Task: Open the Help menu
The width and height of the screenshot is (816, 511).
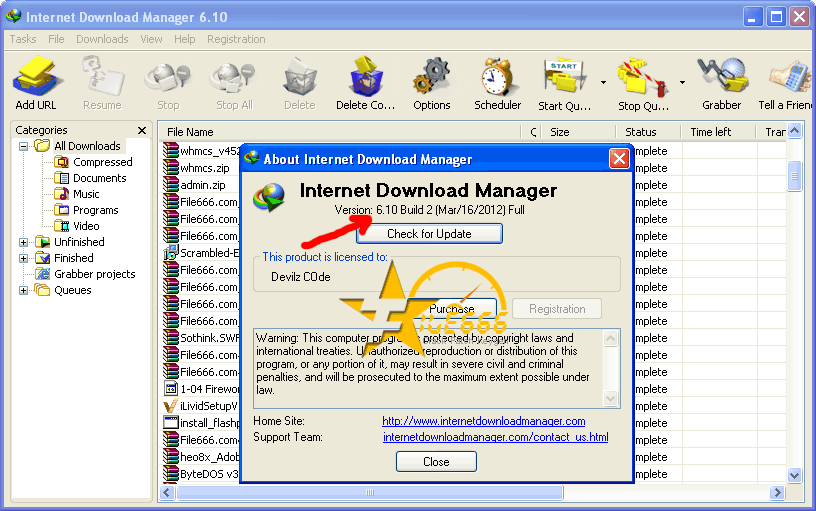Action: 184,40
